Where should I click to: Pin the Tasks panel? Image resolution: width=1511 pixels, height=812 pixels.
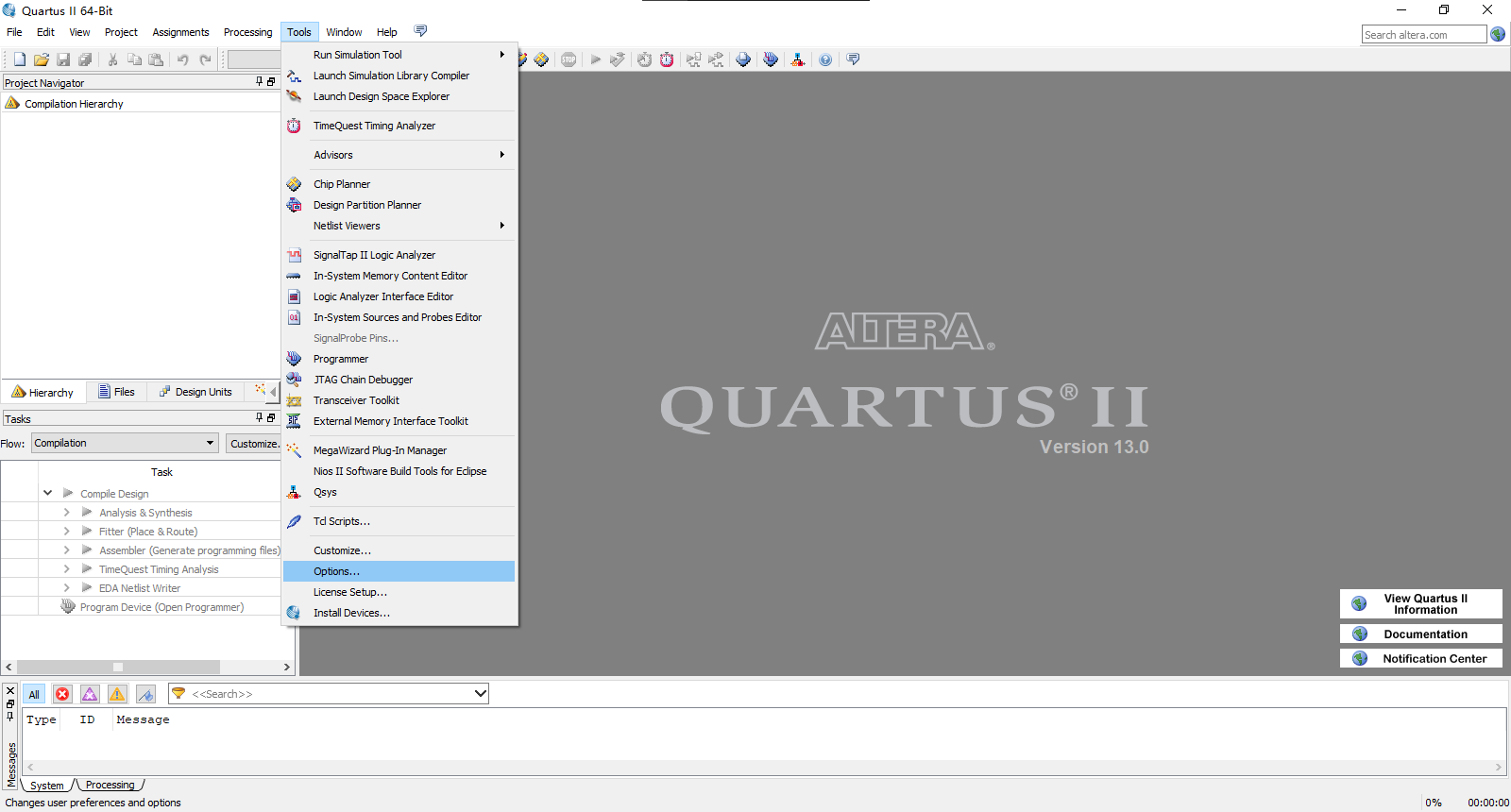pos(260,418)
